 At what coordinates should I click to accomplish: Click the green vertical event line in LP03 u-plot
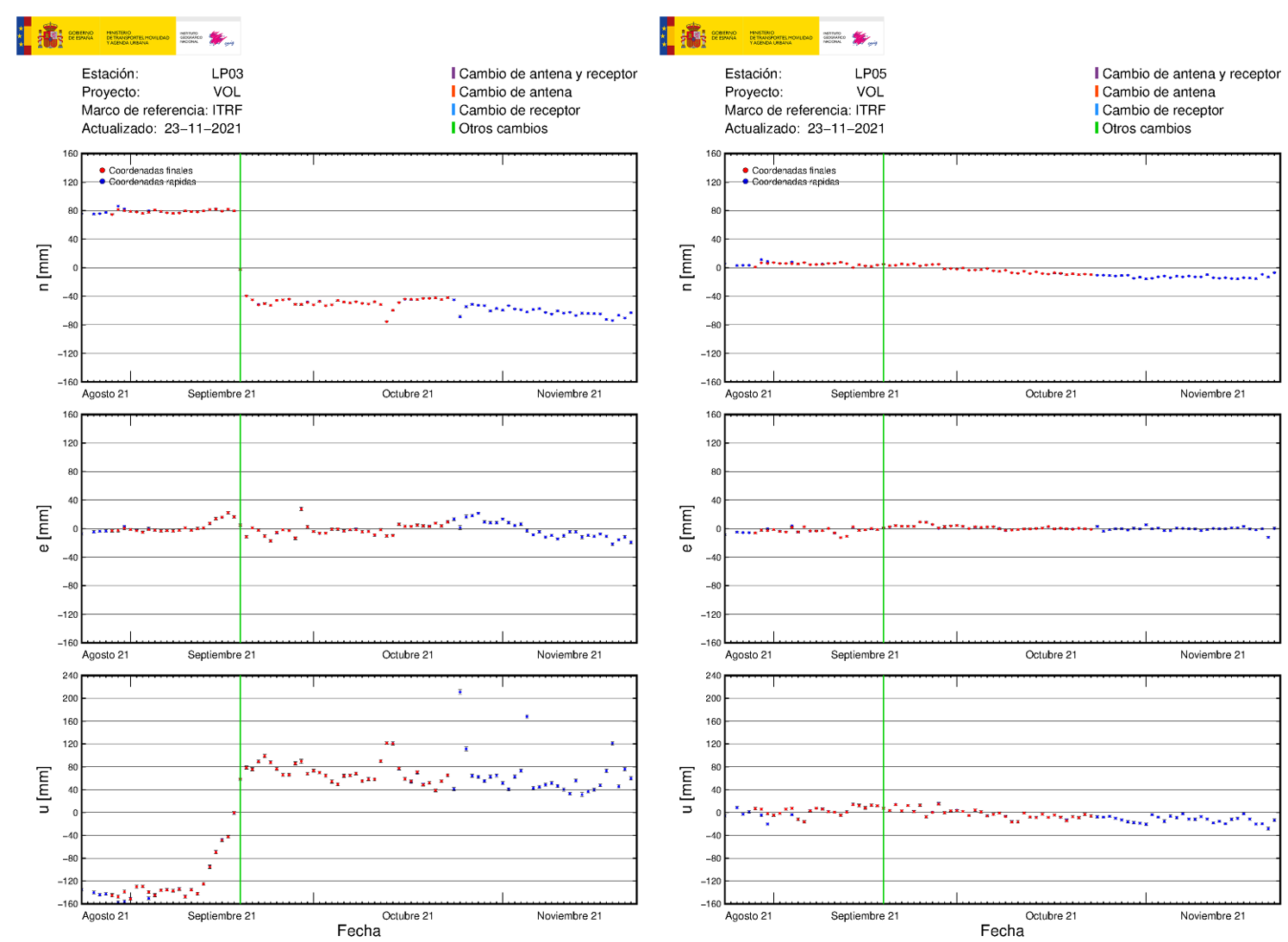coord(240,789)
